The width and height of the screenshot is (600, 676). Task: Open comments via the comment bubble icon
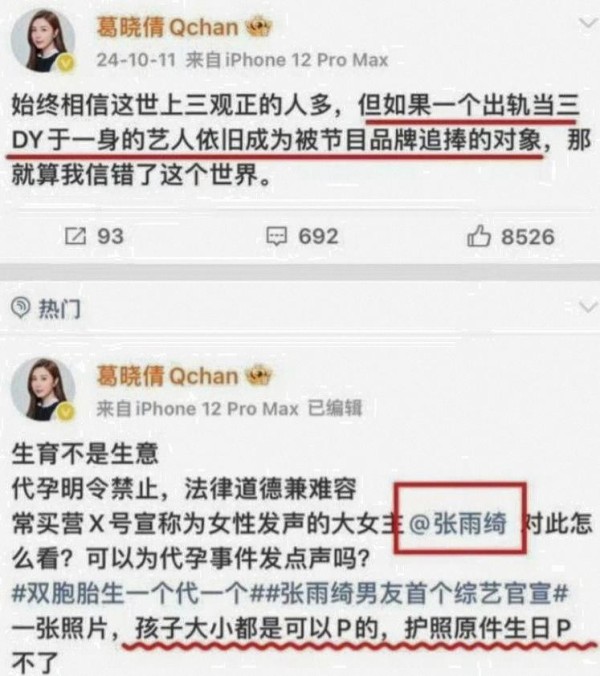pos(276,236)
